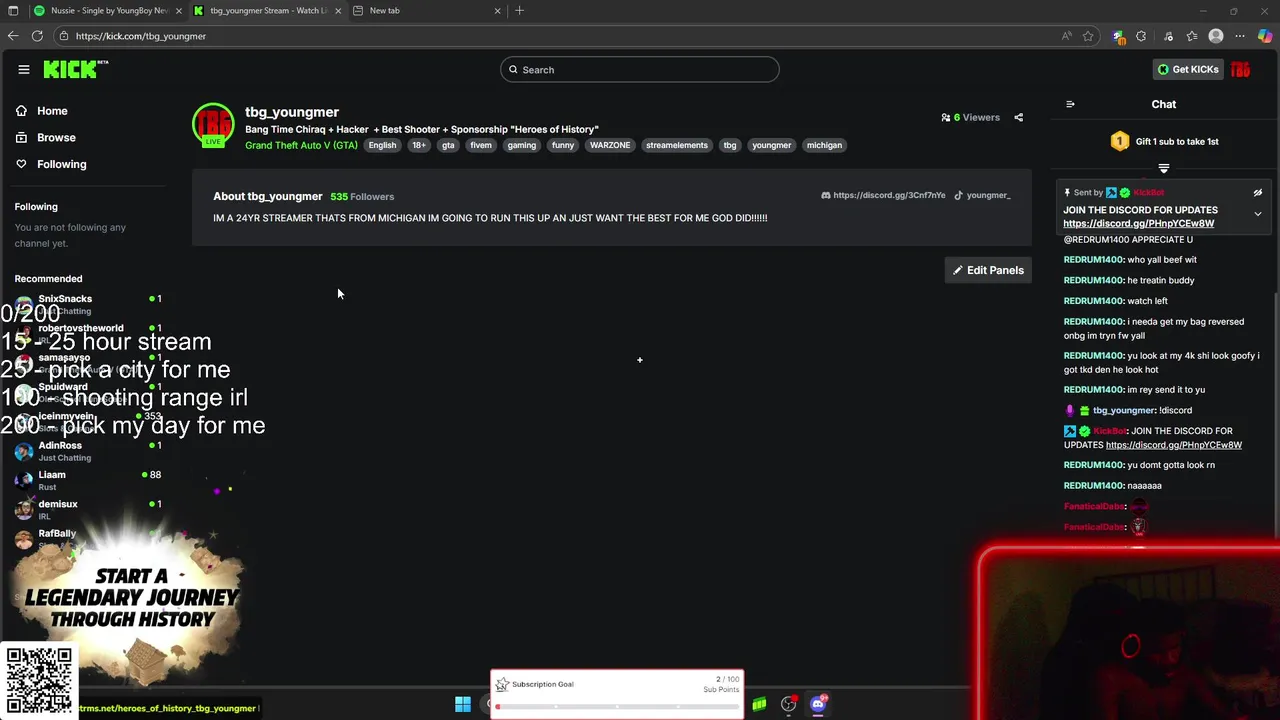Image resolution: width=1280 pixels, height=720 pixels.
Task: Click the Get KICKs button
Action: point(1188,69)
